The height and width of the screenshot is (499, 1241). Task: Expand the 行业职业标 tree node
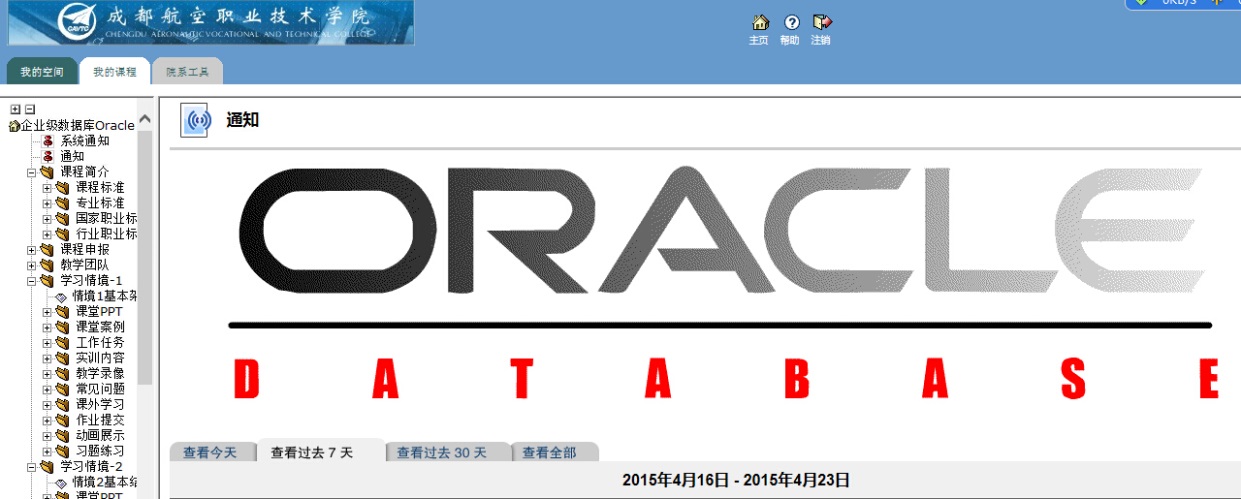tap(47, 235)
